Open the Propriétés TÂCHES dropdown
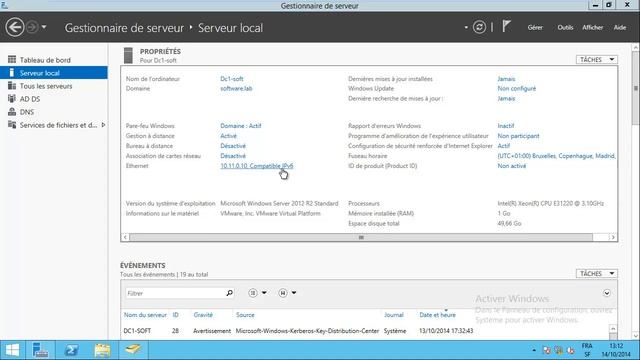The image size is (640, 360). (x=597, y=60)
